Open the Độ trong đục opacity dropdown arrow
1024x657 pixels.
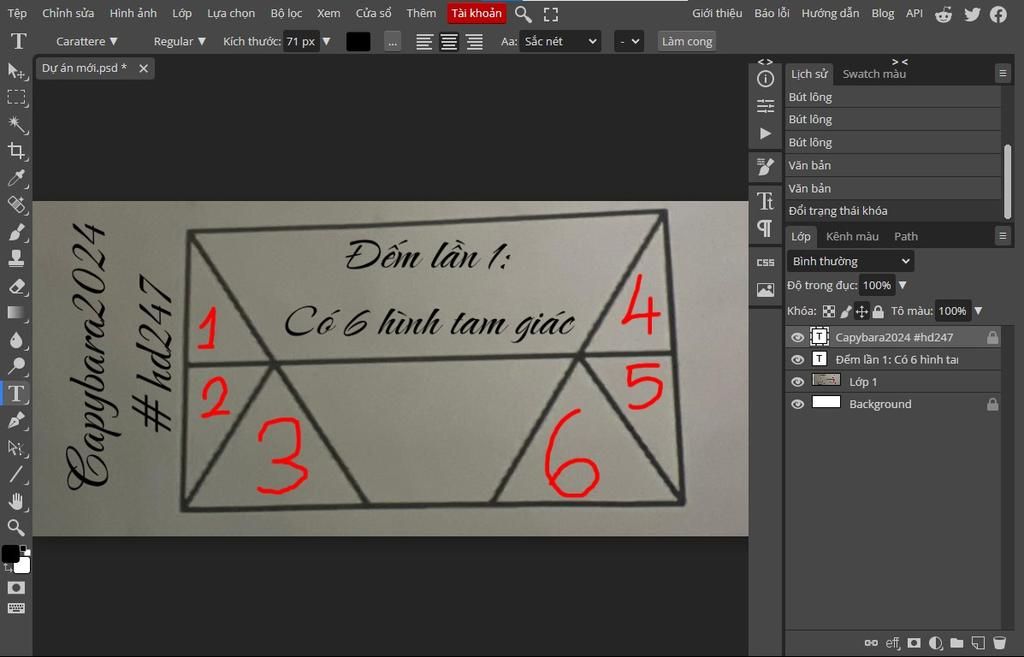(903, 285)
